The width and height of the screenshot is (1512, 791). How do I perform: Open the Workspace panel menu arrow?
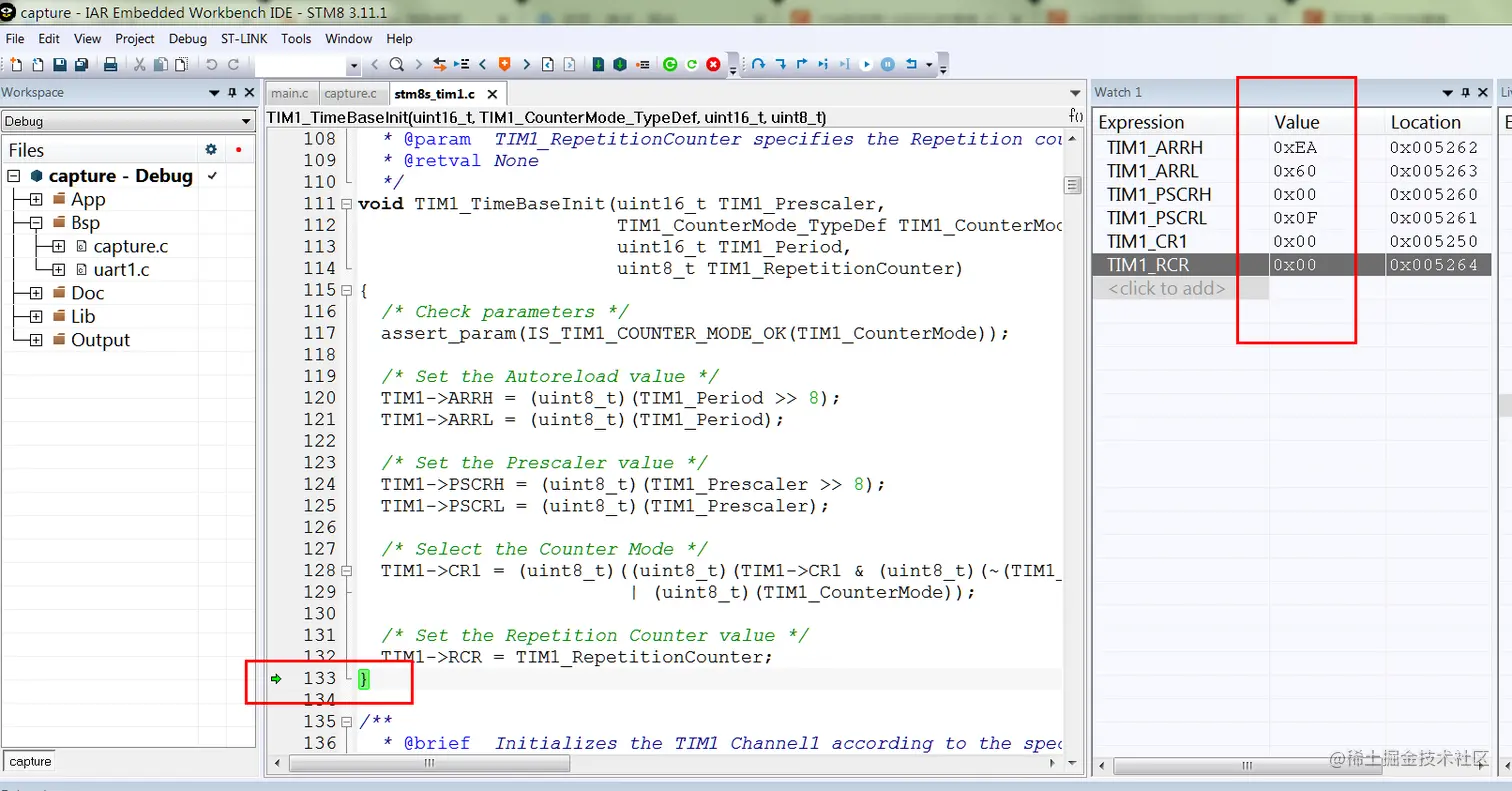coord(214,92)
